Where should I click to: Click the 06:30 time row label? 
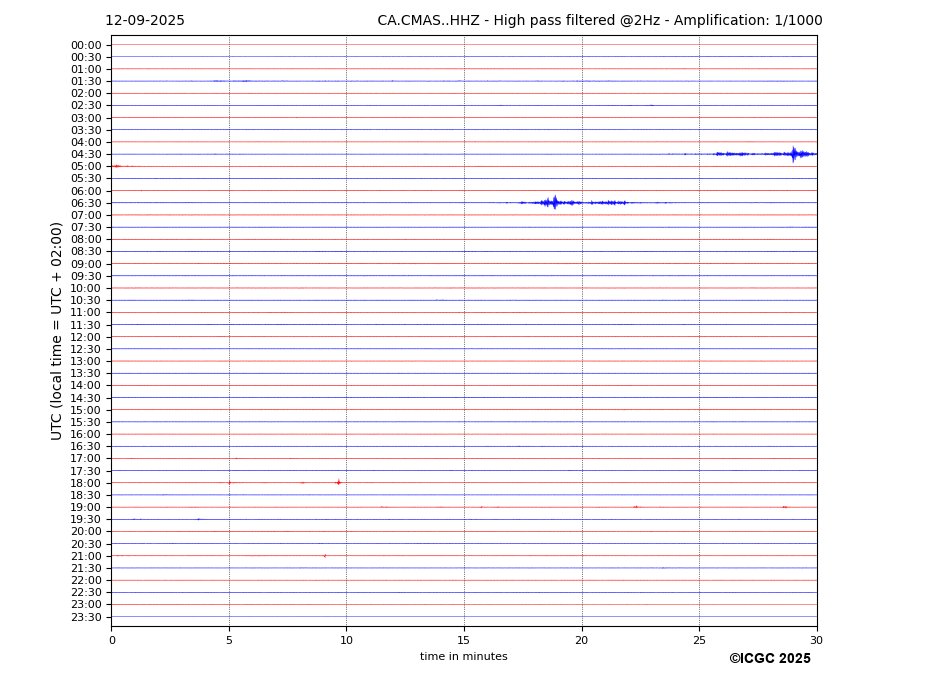[86, 203]
